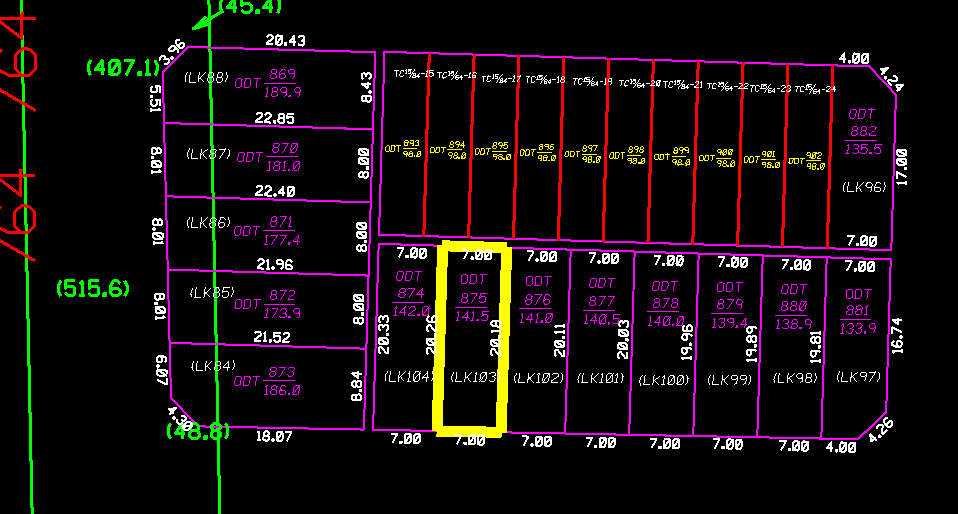The height and width of the screenshot is (514, 958).
Task: Click the LK98 lot label
Action: 795,379
